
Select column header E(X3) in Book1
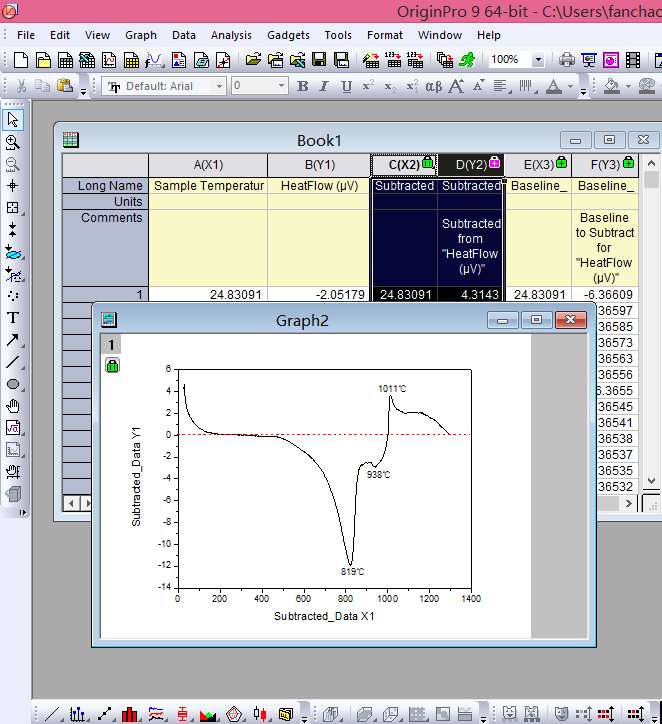538,165
